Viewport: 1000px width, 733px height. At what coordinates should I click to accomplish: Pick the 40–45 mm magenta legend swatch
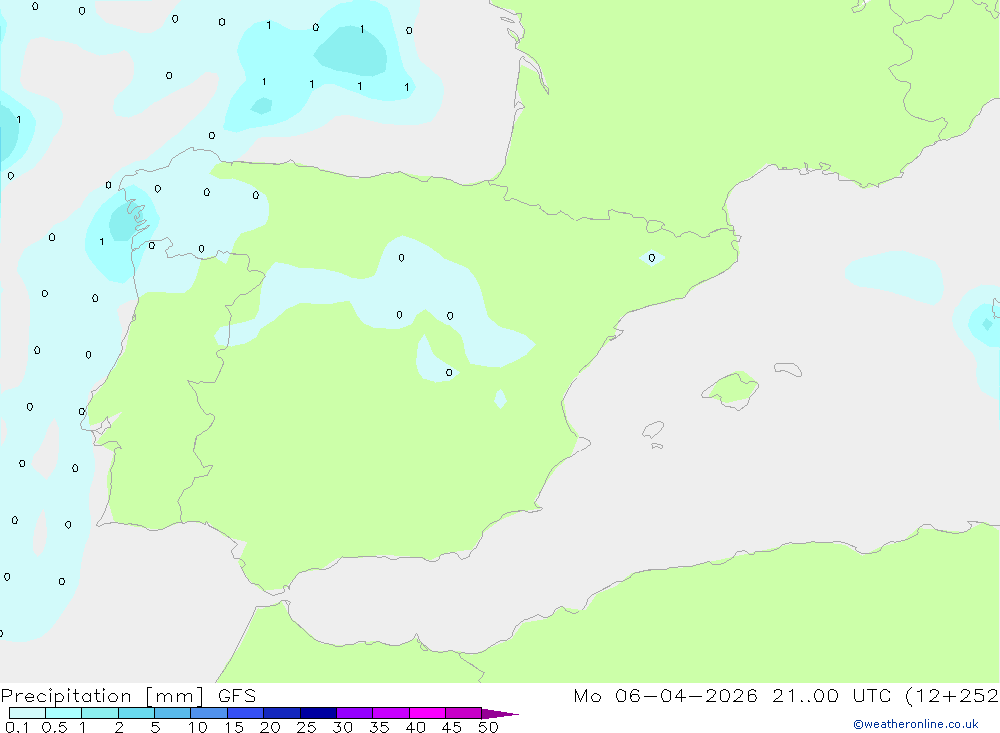point(427,713)
